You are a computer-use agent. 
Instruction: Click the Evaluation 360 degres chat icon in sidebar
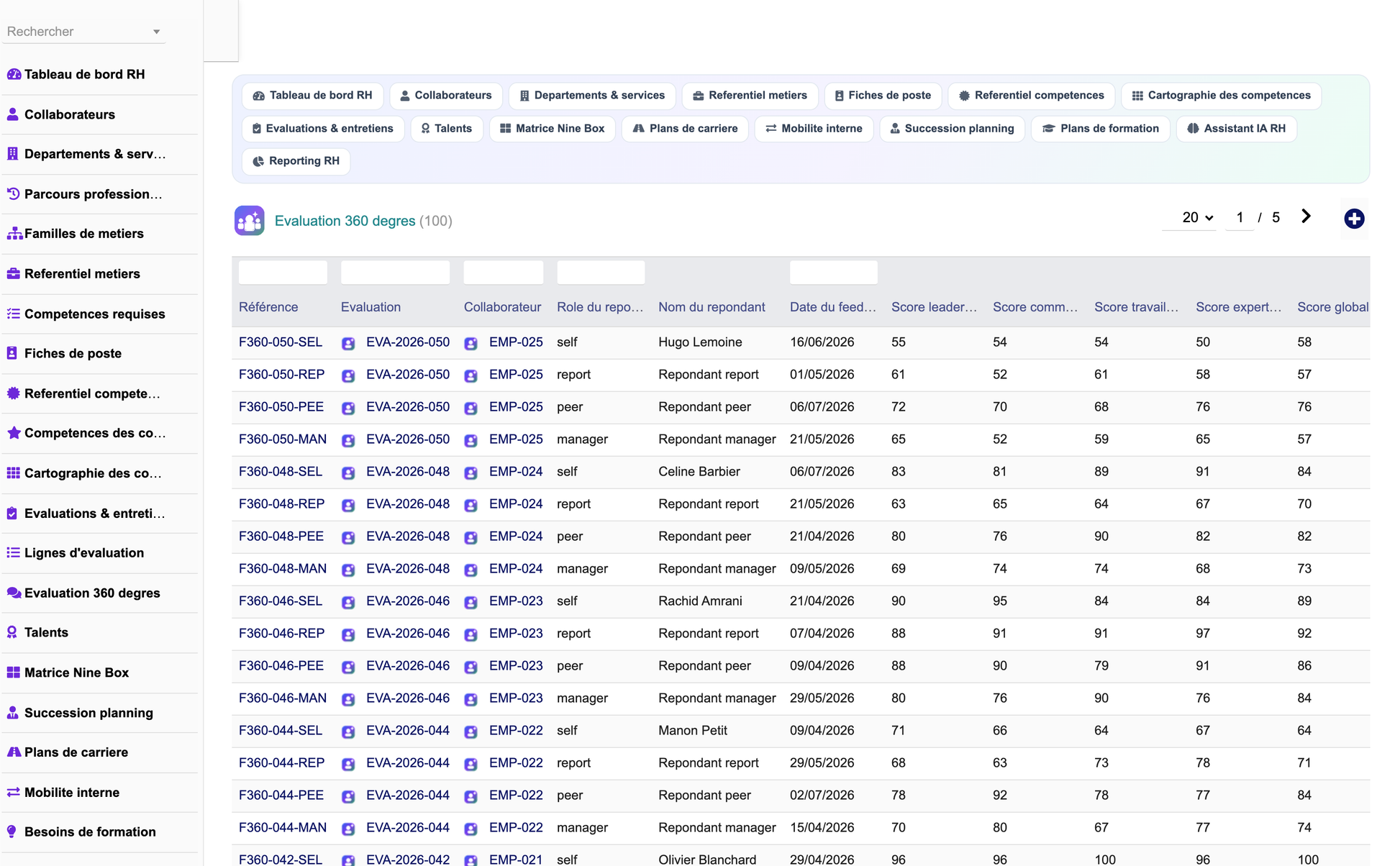[14, 593]
